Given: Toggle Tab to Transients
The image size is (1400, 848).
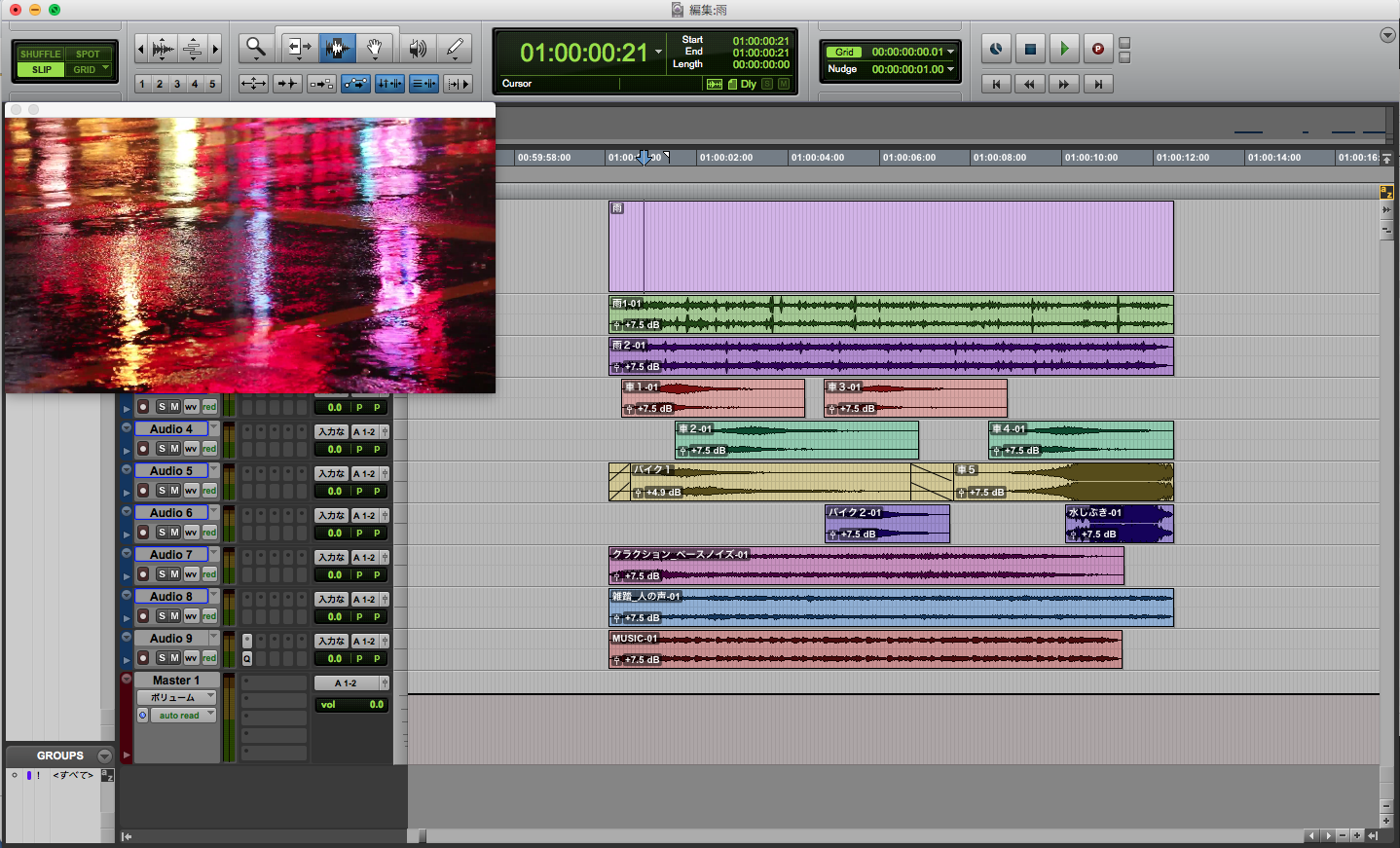Looking at the screenshot, I should click(x=287, y=84).
